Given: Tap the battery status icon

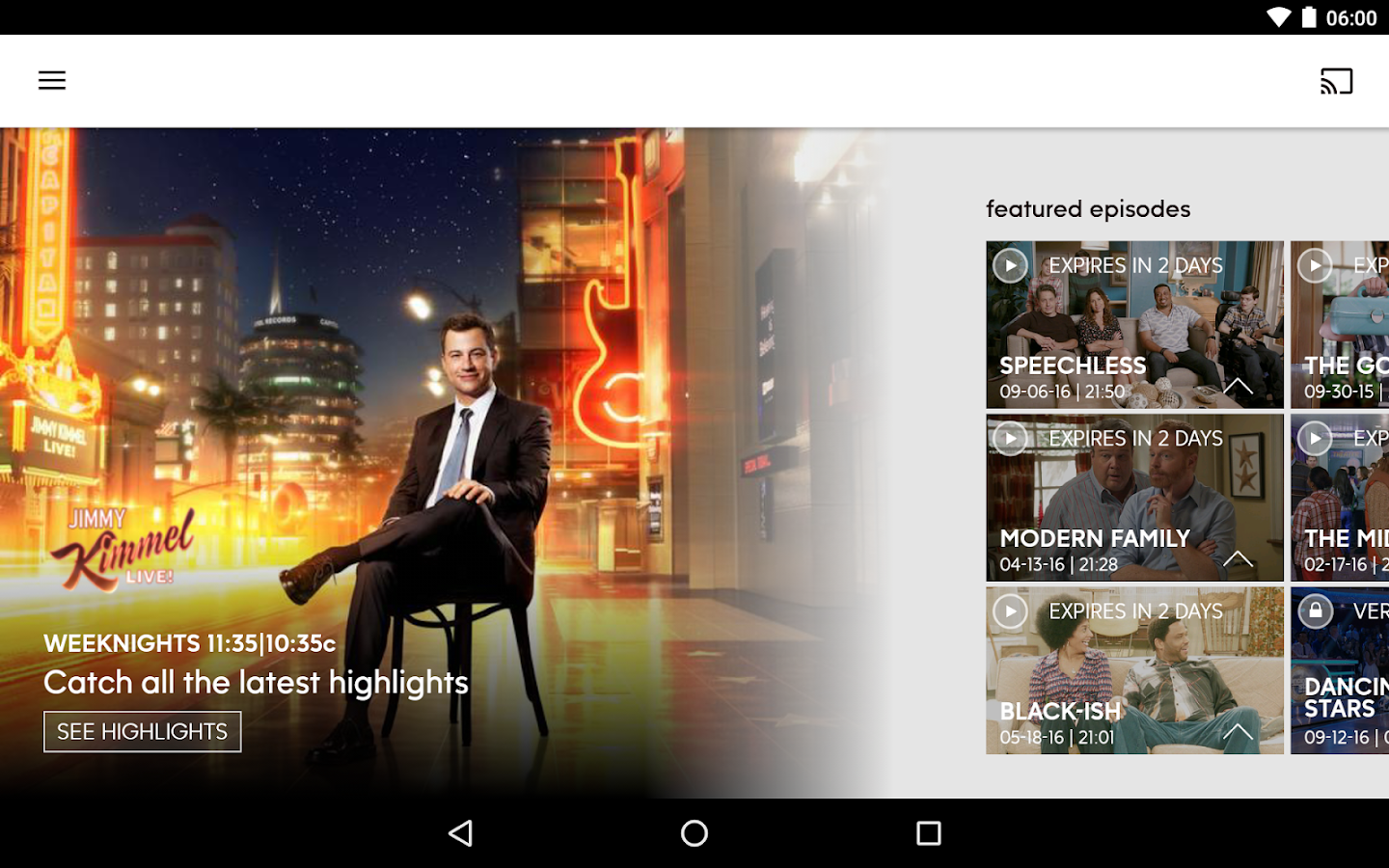Looking at the screenshot, I should click(1309, 17).
